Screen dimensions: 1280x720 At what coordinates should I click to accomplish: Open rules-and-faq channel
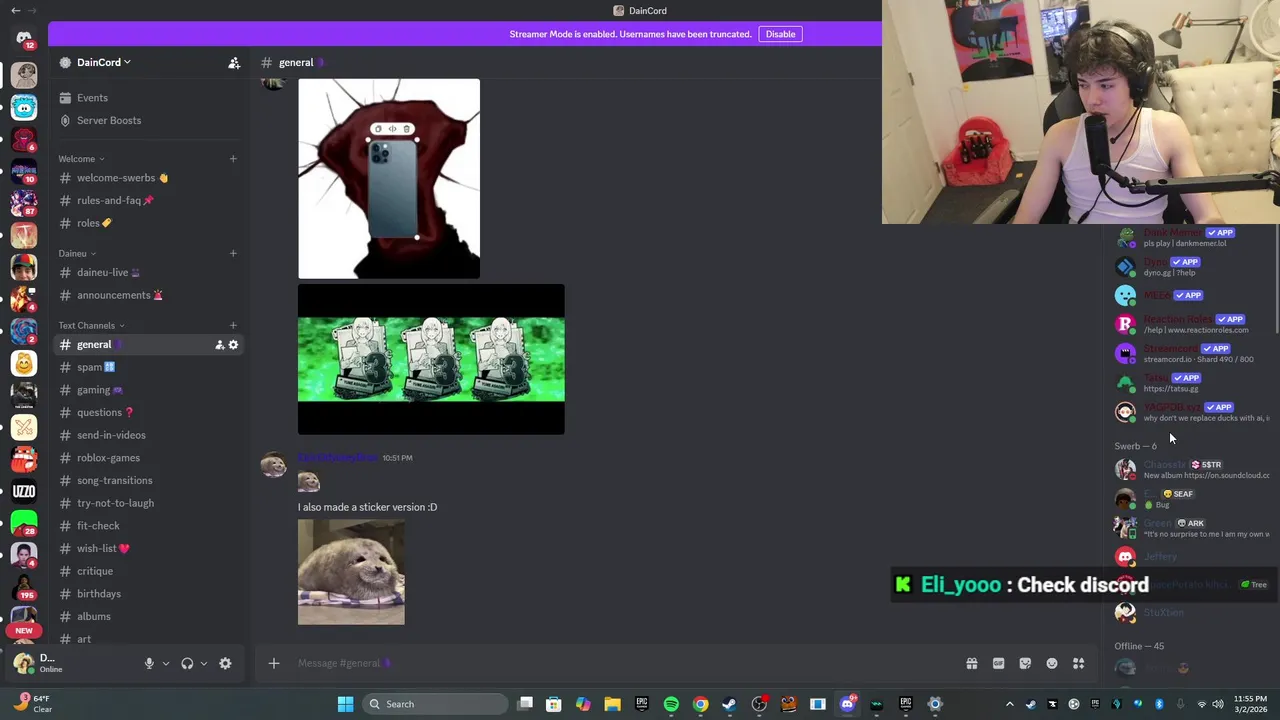point(109,201)
